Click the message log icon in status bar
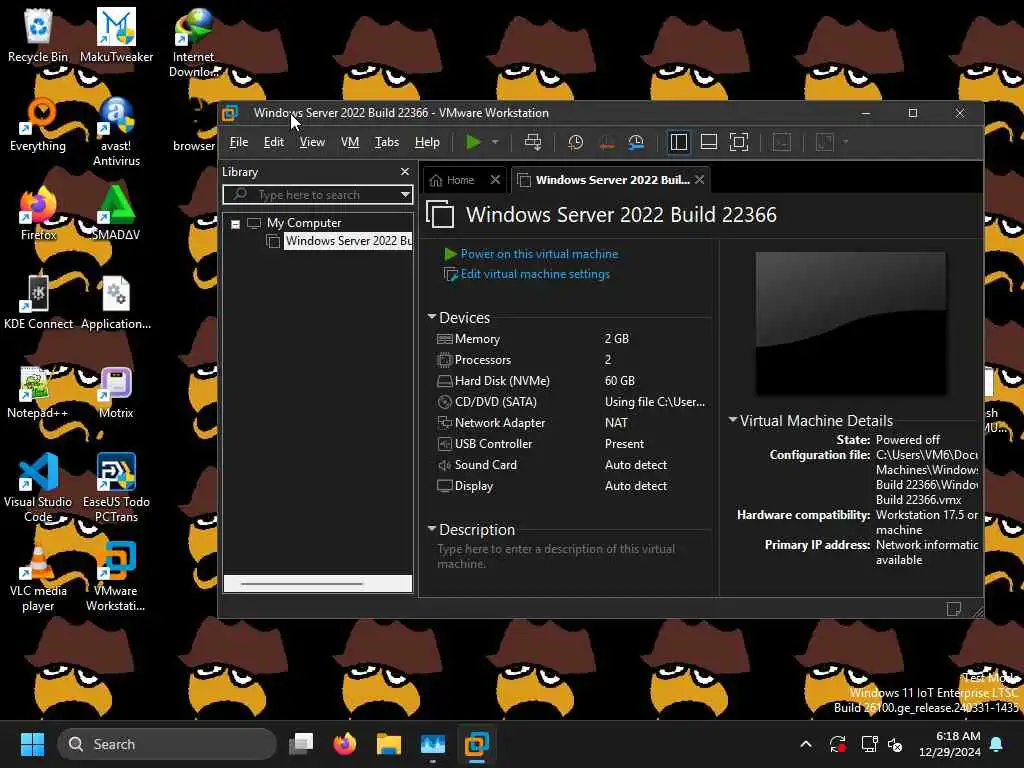The height and width of the screenshot is (768, 1024). pyautogui.click(x=953, y=609)
